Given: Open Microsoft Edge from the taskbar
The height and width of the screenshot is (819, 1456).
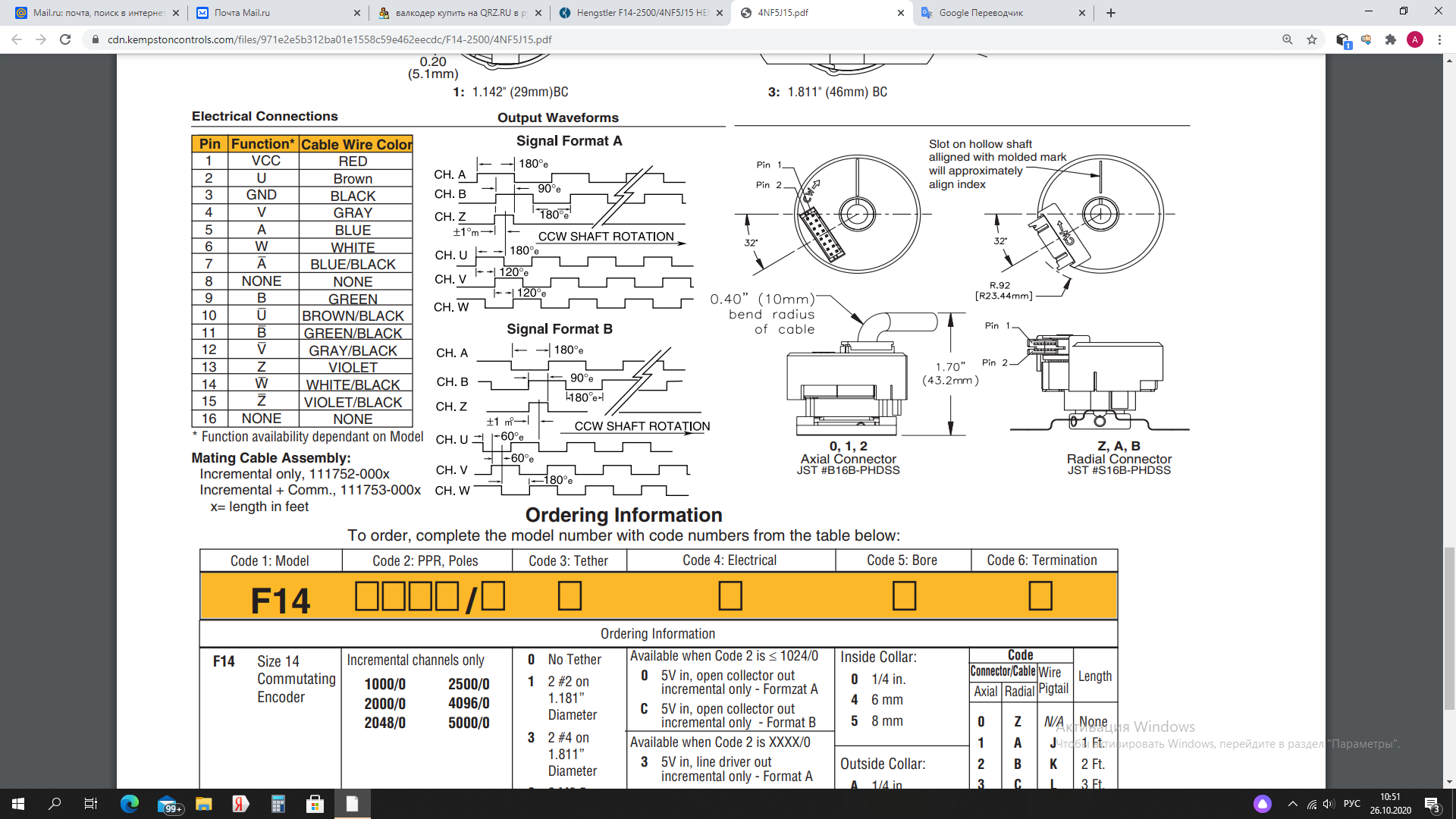Looking at the screenshot, I should (130, 804).
